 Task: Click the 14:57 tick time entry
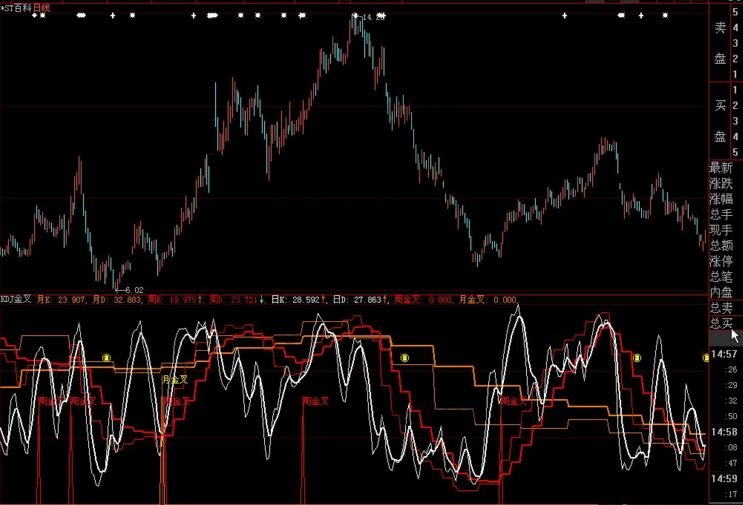pos(724,355)
